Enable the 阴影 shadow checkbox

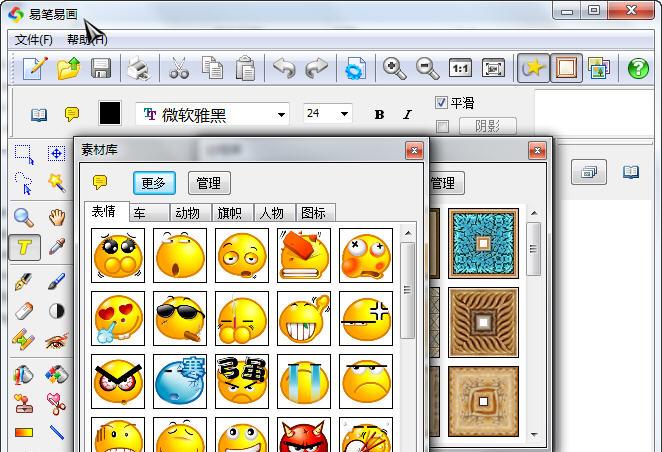(x=441, y=126)
